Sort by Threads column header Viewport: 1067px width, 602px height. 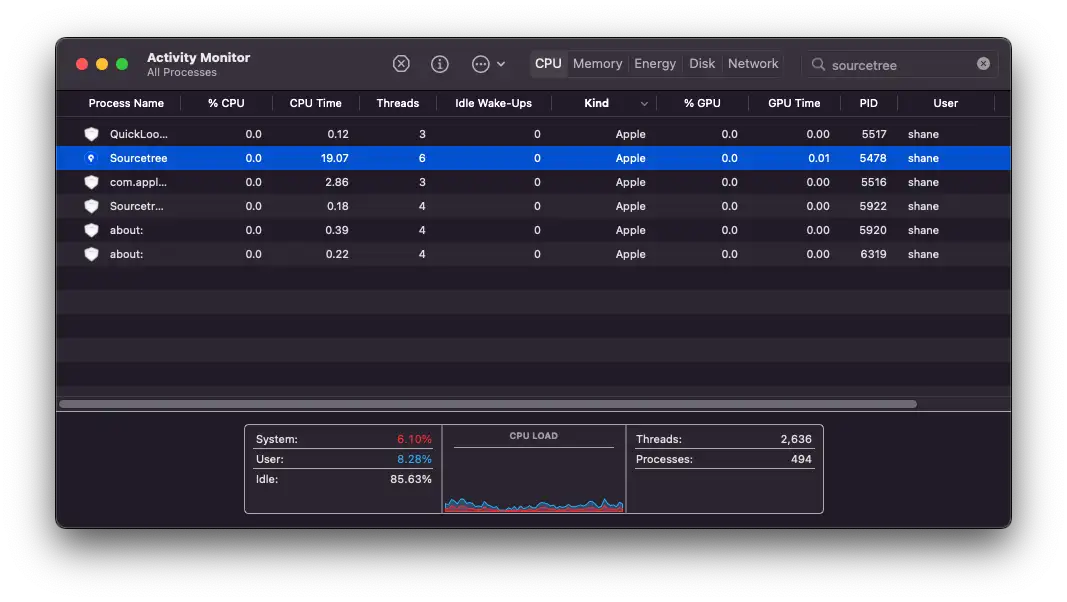[397, 103]
